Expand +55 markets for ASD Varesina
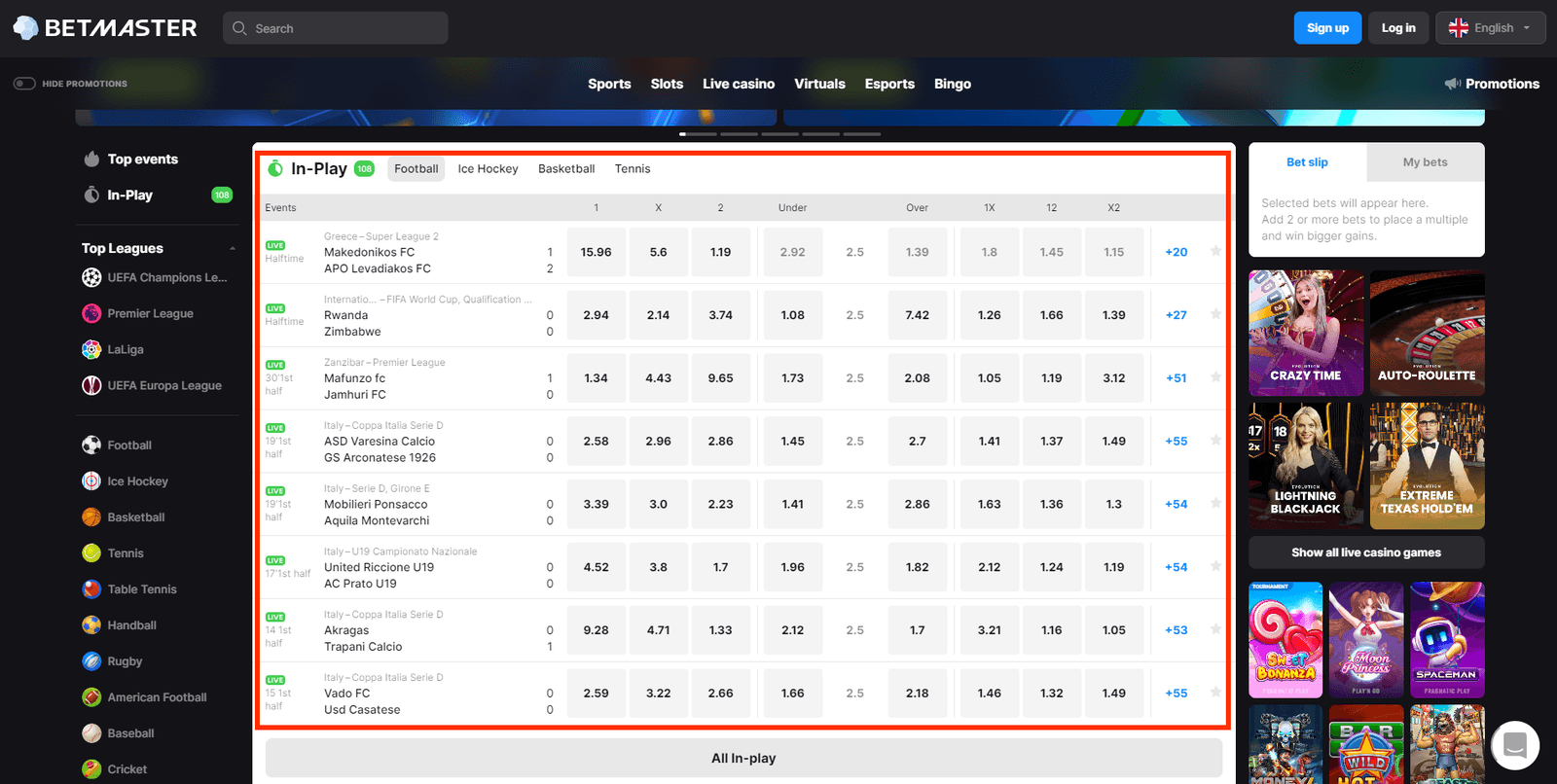1557x784 pixels. [1176, 441]
